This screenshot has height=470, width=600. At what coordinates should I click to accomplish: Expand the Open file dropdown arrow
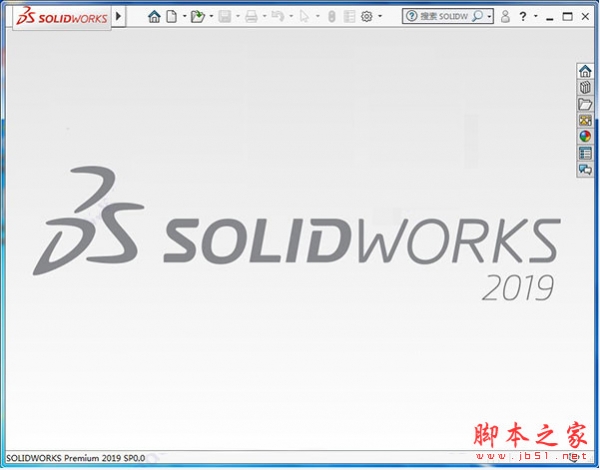(x=211, y=16)
